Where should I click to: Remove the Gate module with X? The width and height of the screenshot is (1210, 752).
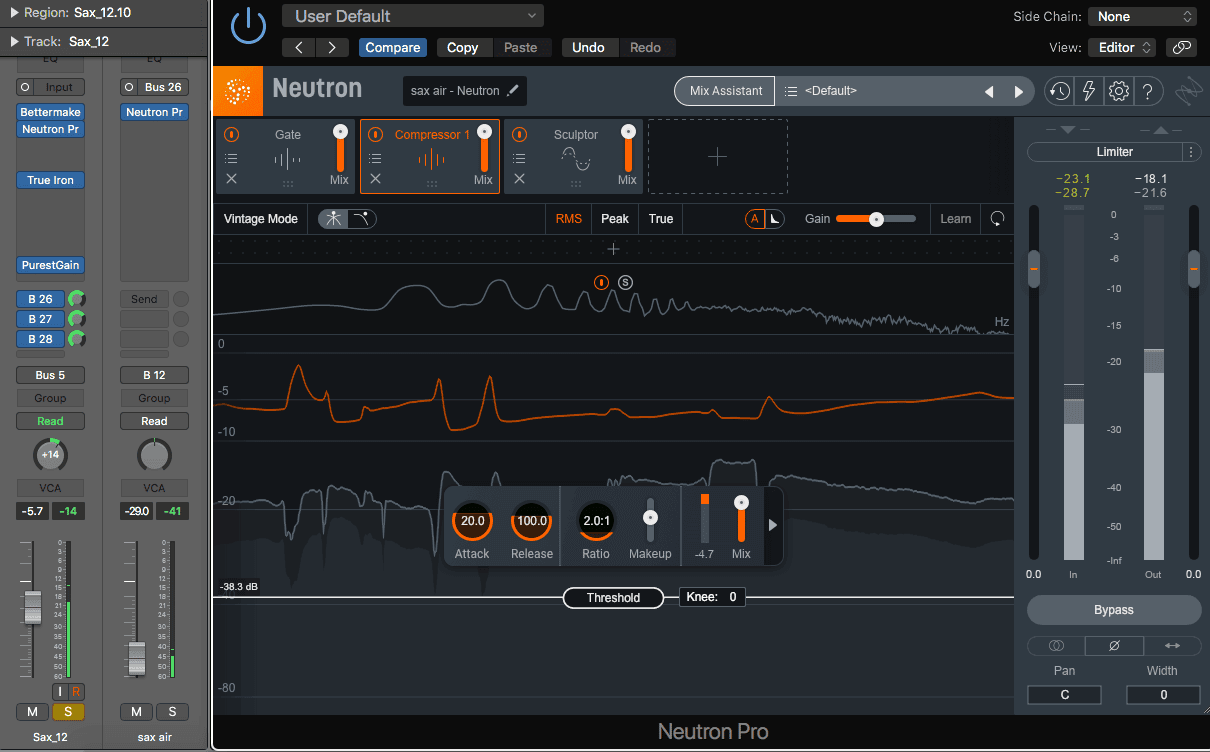click(x=231, y=179)
